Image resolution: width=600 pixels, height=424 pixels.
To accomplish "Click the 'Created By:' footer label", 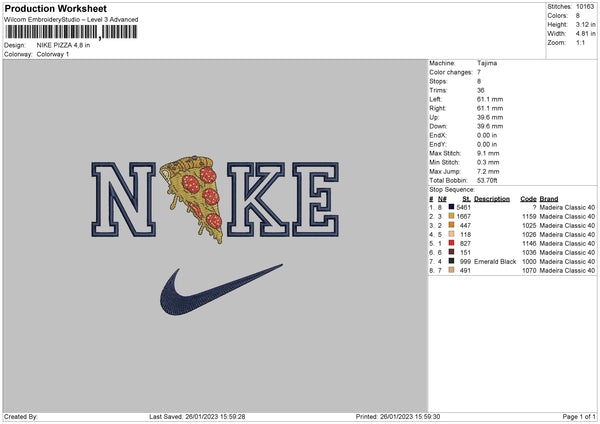I will [21, 416].
